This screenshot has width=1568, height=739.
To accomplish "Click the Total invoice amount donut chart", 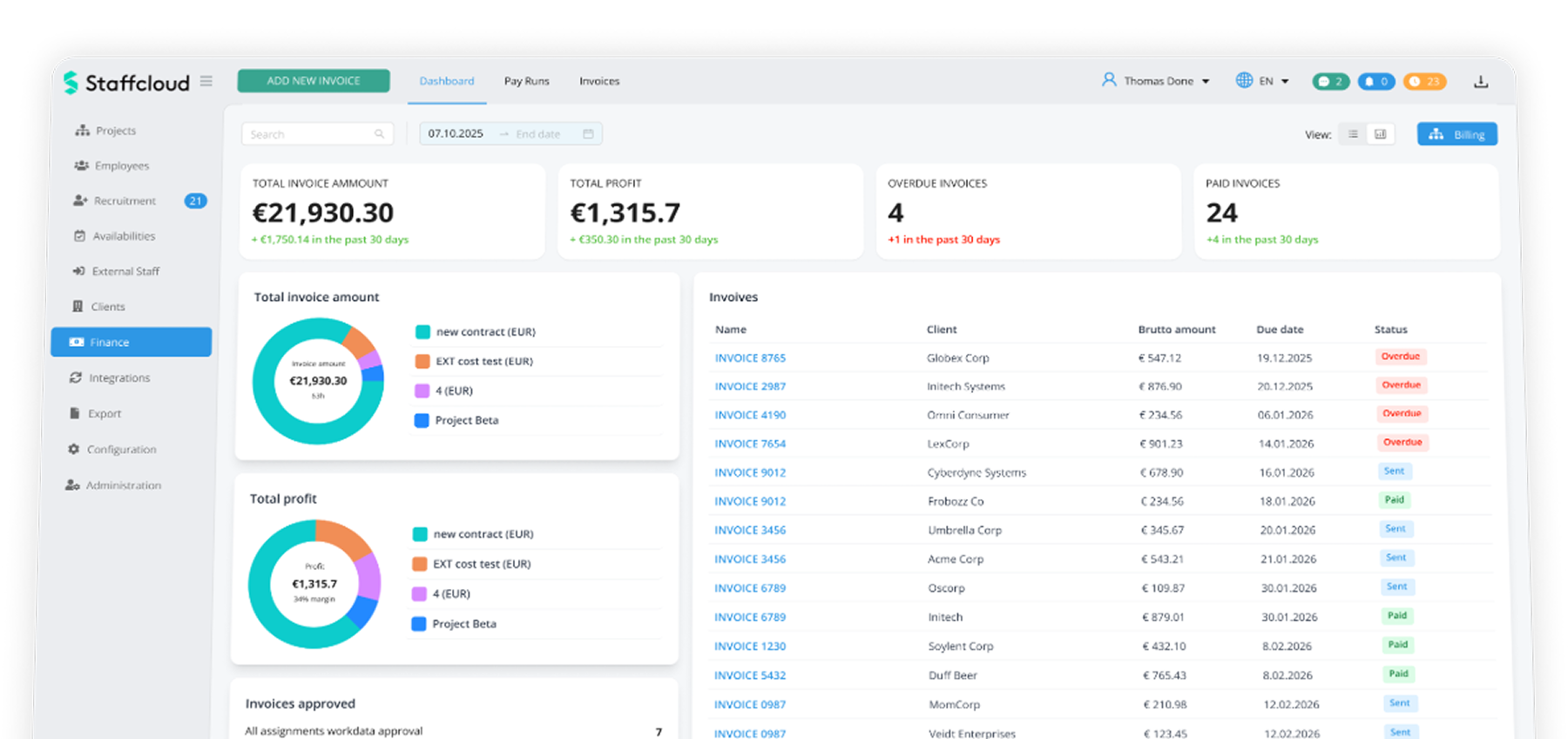I will 318,382.
